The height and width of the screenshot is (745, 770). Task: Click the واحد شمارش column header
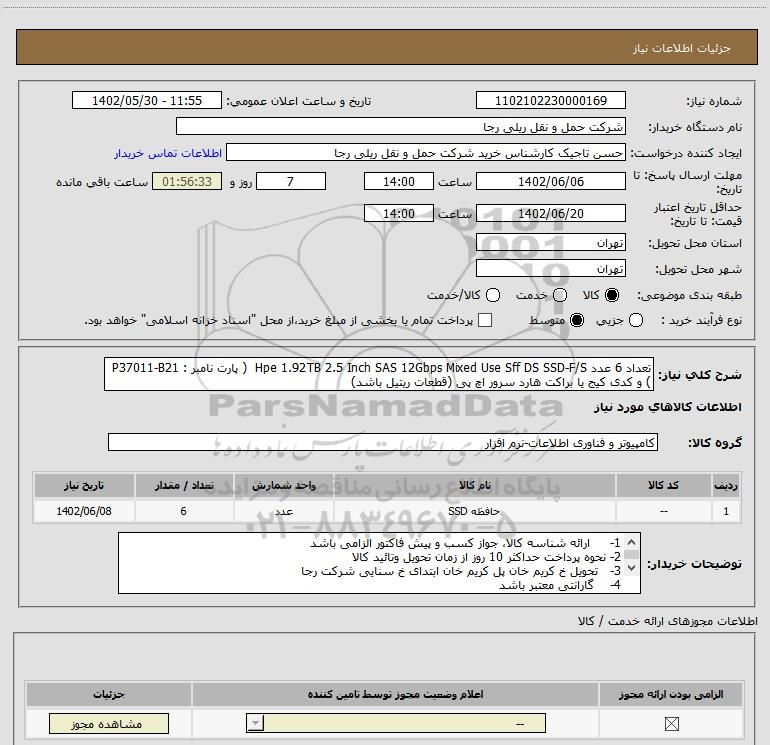click(x=284, y=485)
